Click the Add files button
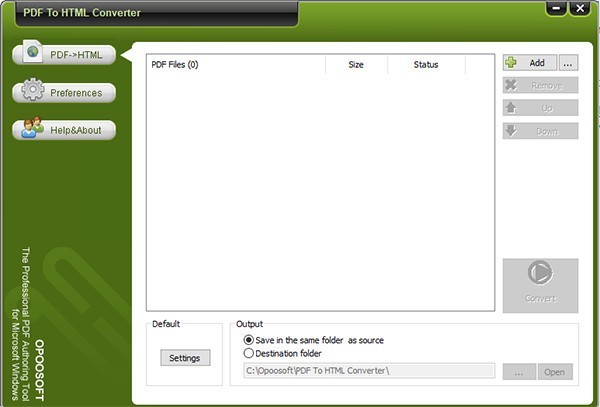Image resolution: width=600 pixels, height=407 pixels. pos(530,63)
